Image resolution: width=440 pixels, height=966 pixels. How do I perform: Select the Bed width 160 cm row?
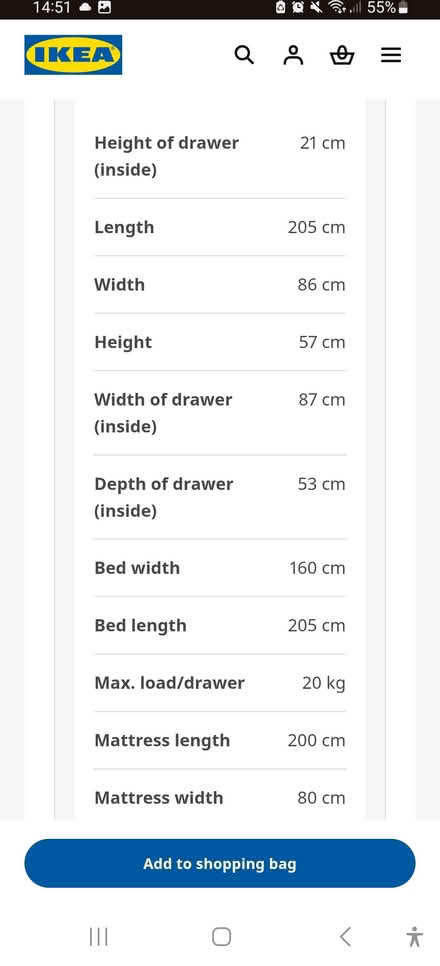click(220, 568)
